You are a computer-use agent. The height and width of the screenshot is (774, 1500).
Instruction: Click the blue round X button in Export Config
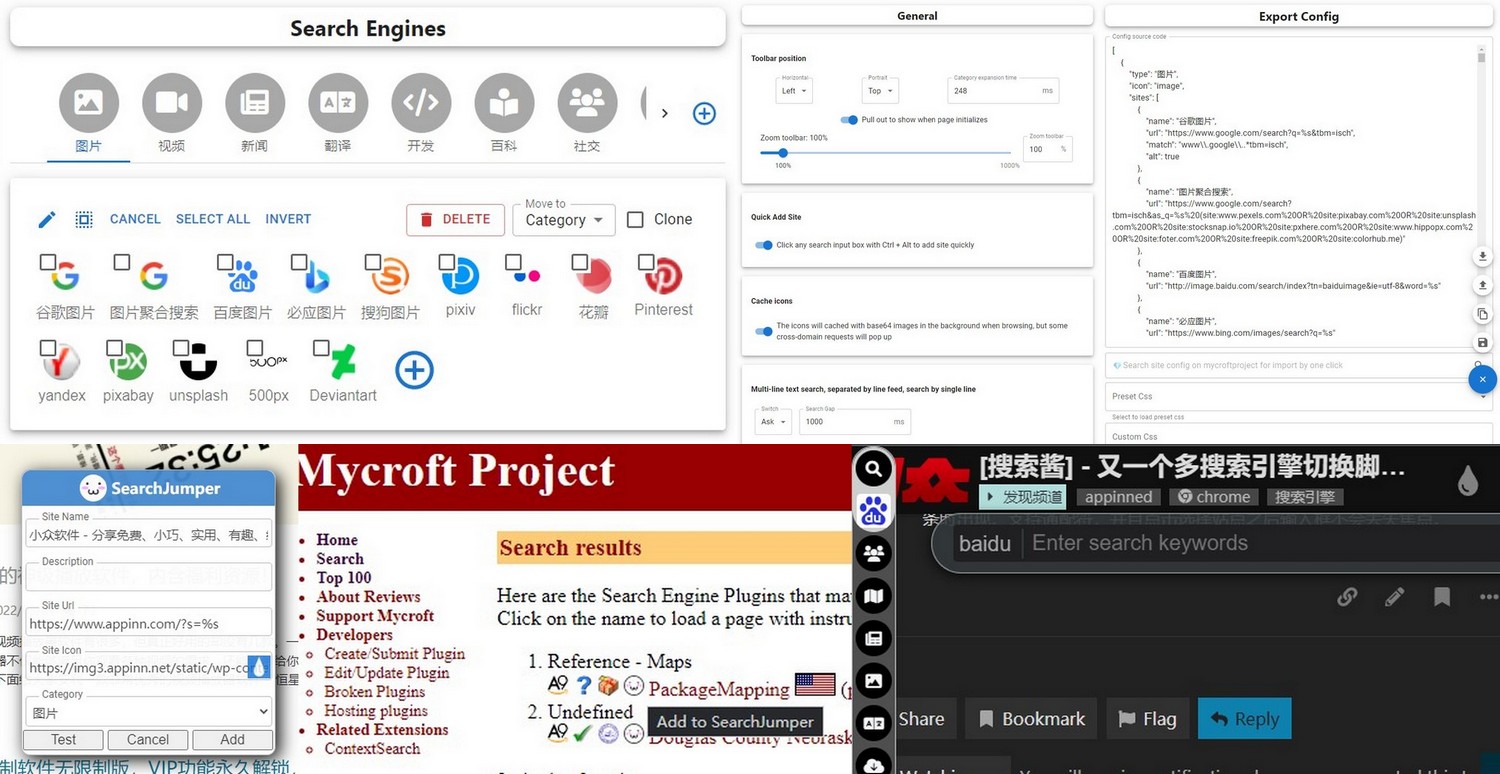point(1483,380)
